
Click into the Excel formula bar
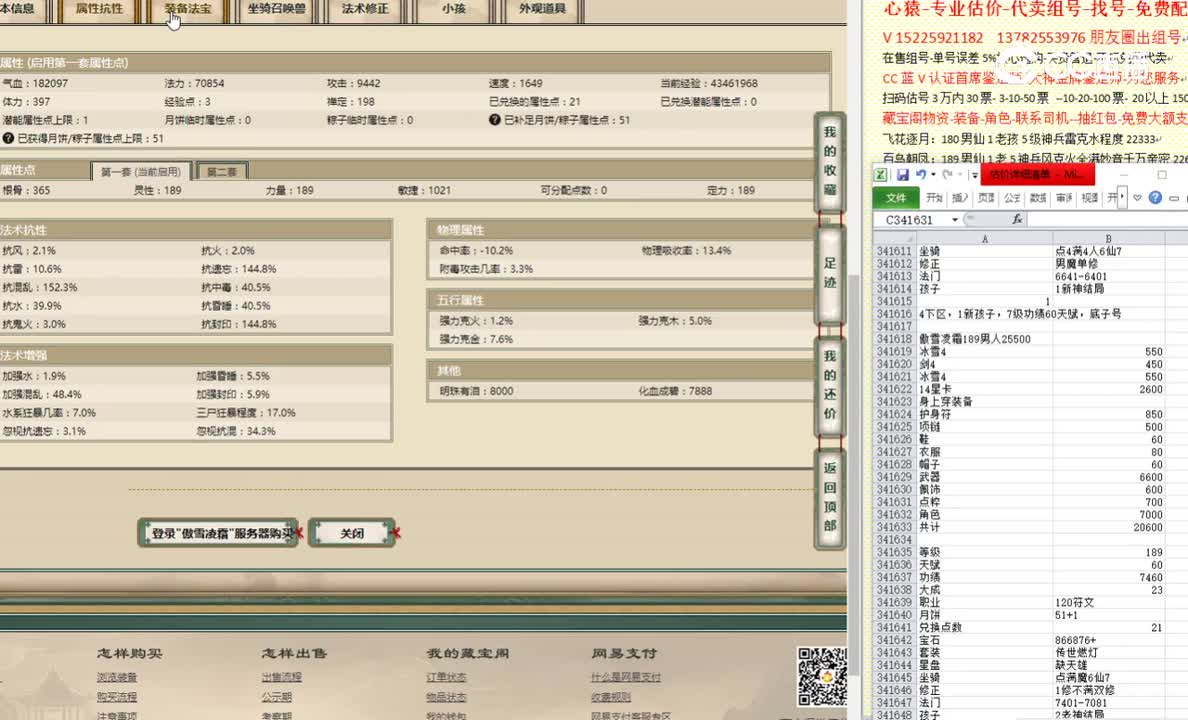1108,219
